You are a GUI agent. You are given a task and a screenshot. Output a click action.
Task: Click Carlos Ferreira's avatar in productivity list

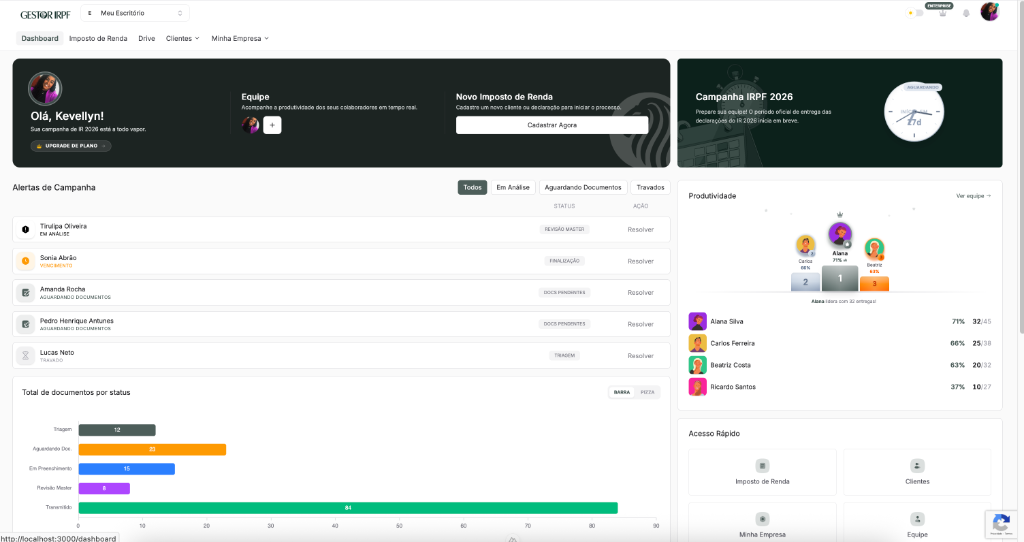[x=697, y=343]
